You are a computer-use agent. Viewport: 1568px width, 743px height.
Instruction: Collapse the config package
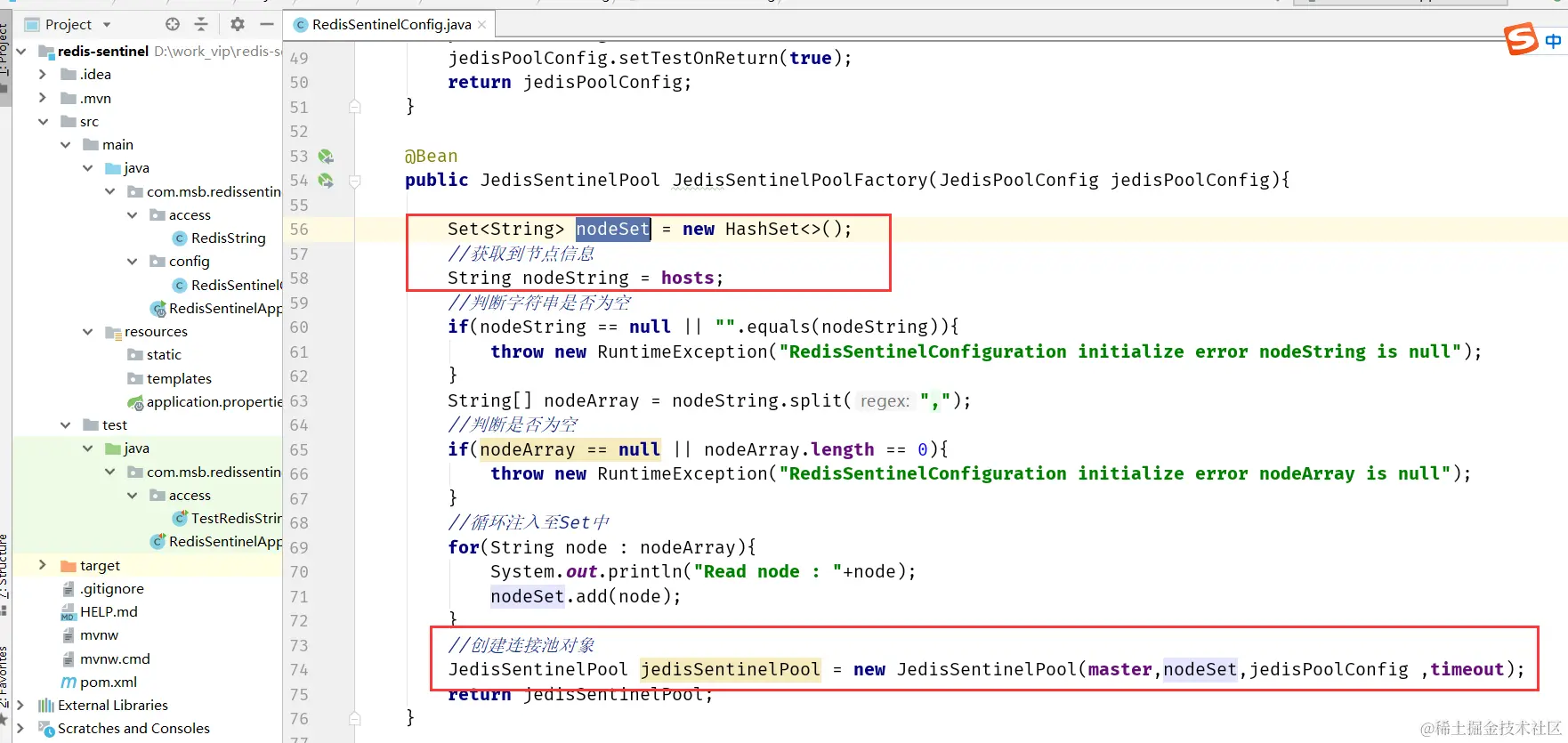point(132,262)
